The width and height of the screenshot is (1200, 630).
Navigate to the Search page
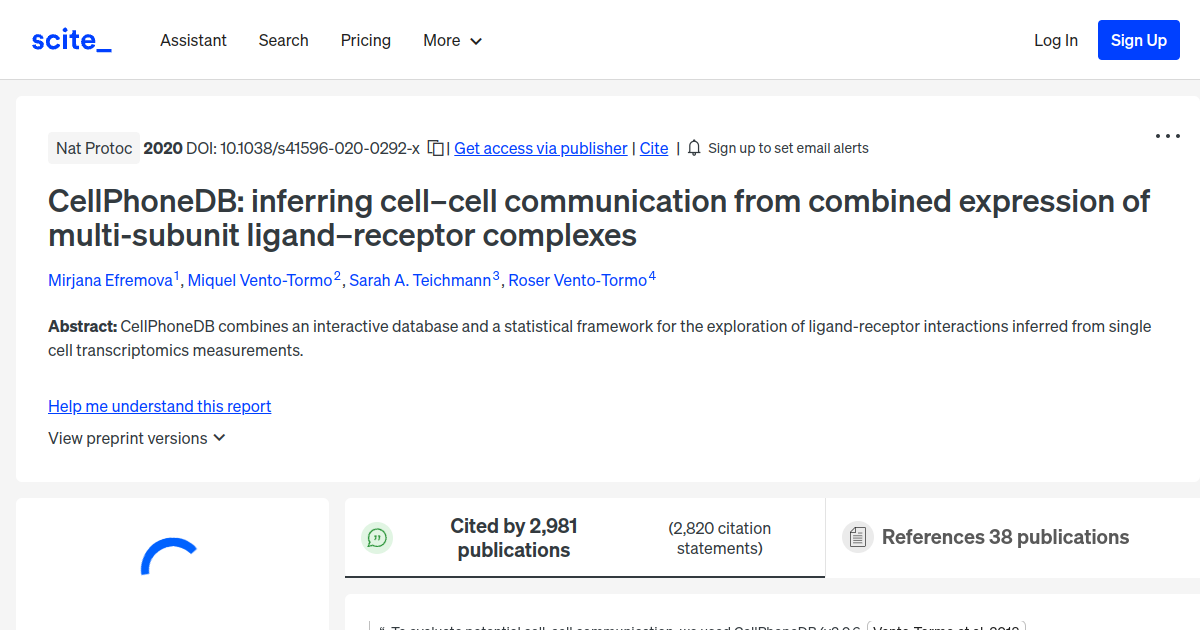coord(283,40)
